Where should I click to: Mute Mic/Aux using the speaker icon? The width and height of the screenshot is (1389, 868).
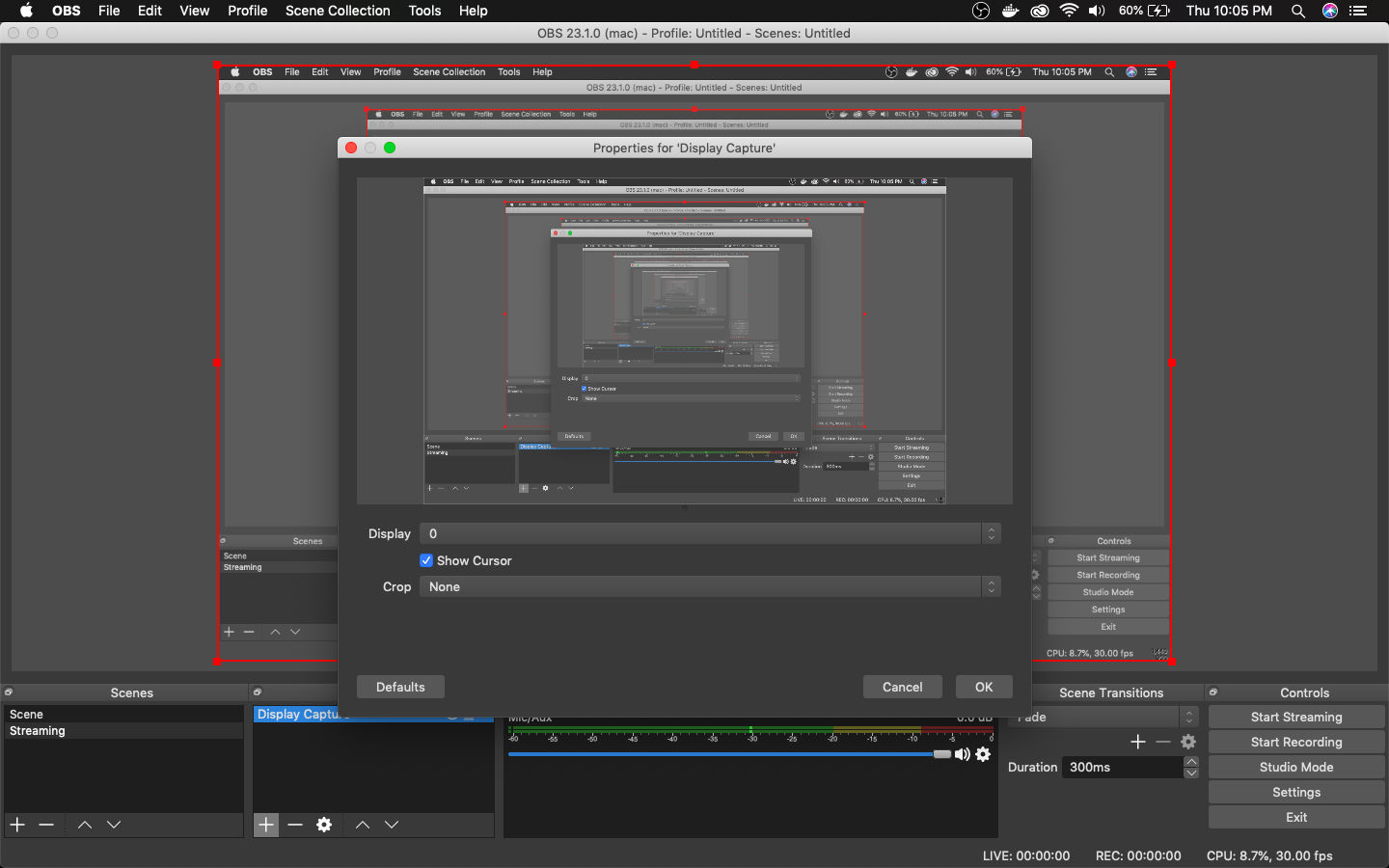pos(963,754)
